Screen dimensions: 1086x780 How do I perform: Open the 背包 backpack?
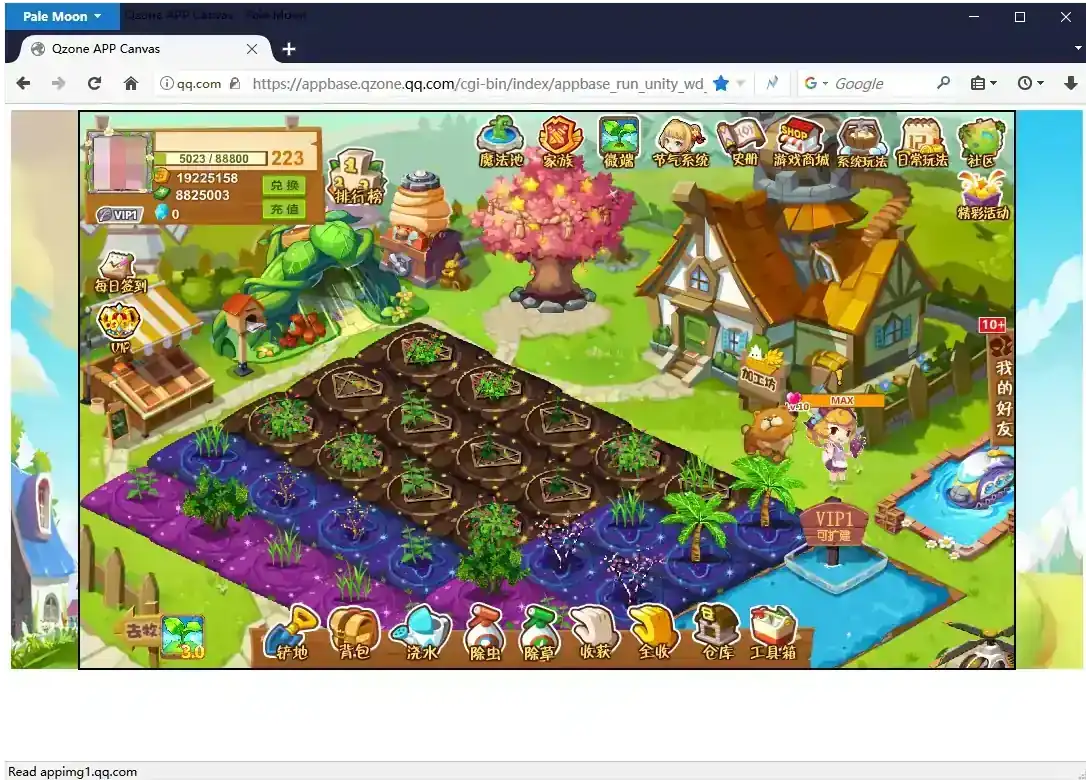tap(354, 632)
